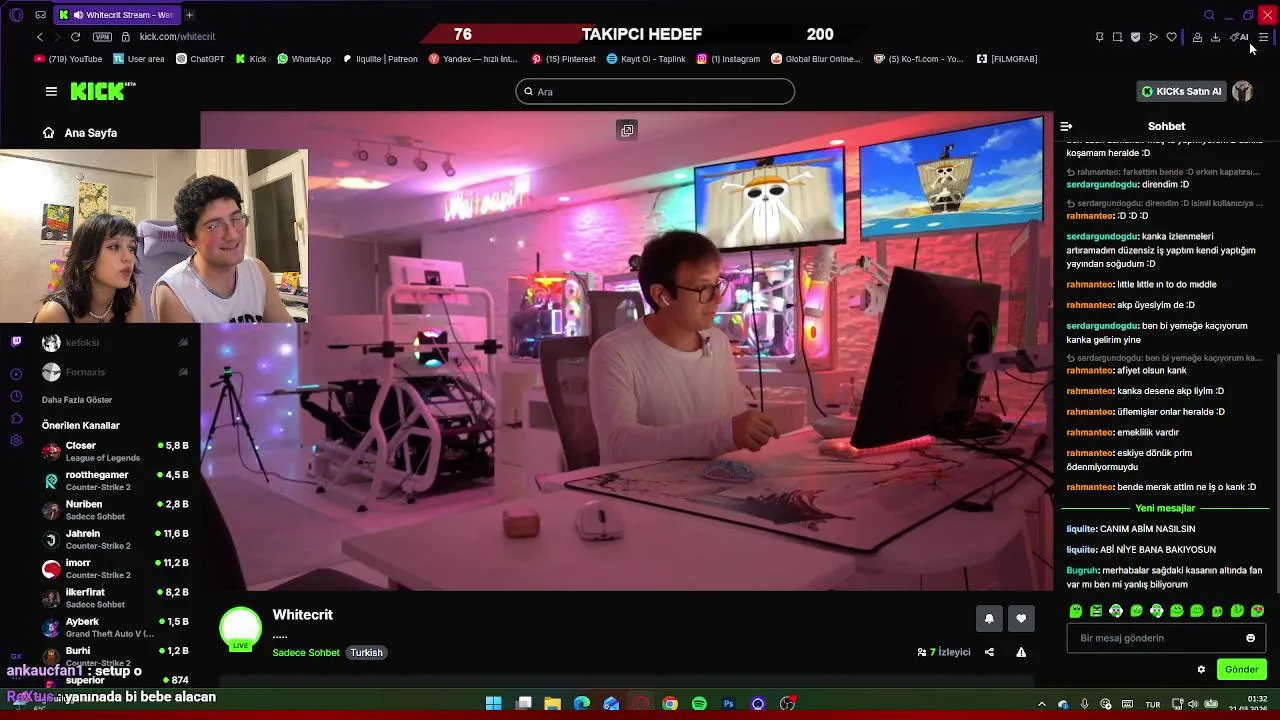Open the Windows Start menu
The height and width of the screenshot is (720, 1280).
click(x=494, y=704)
